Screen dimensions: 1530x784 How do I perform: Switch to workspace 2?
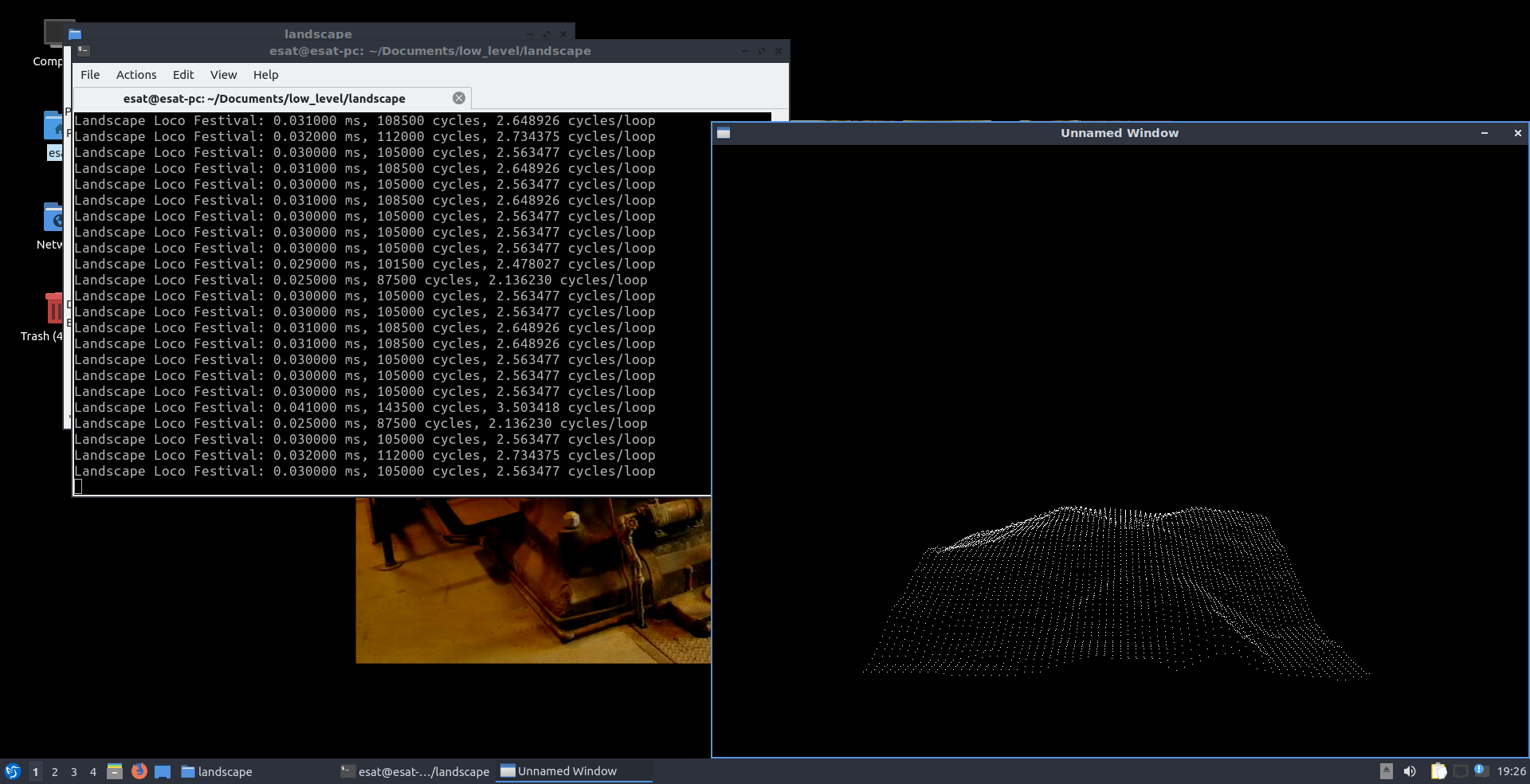[x=55, y=771]
